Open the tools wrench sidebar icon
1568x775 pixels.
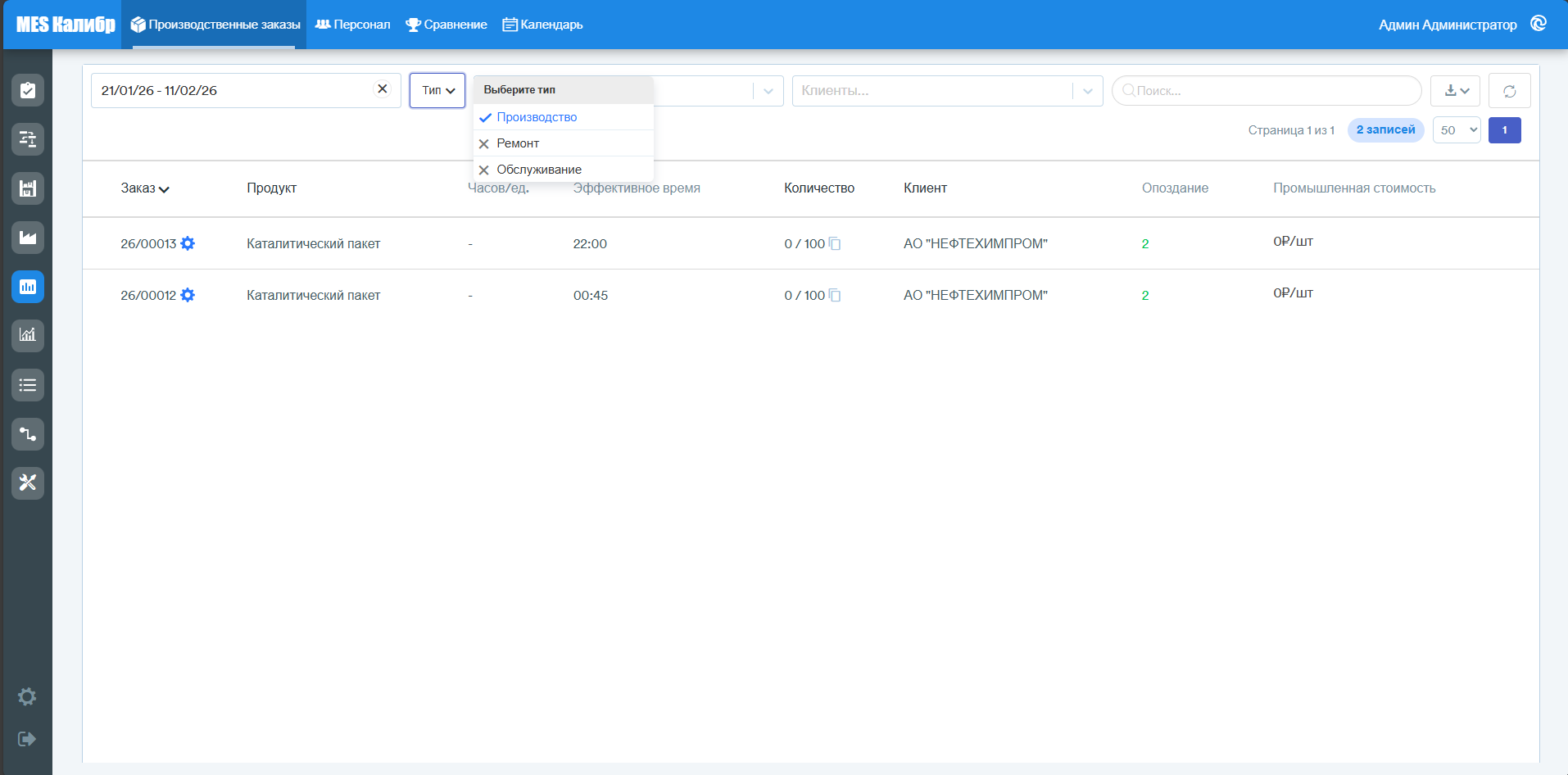(x=28, y=483)
